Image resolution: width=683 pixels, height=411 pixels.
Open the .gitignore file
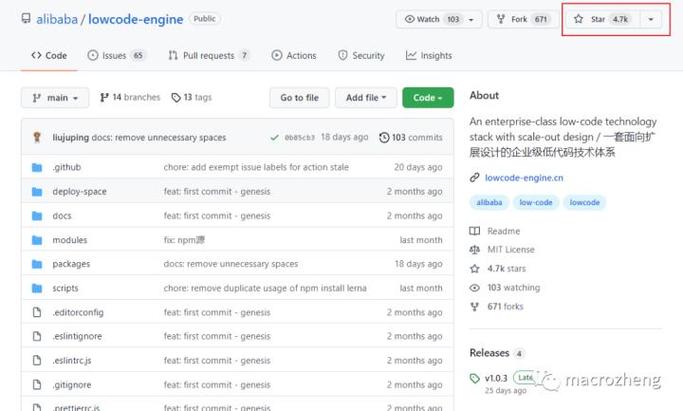(x=72, y=385)
